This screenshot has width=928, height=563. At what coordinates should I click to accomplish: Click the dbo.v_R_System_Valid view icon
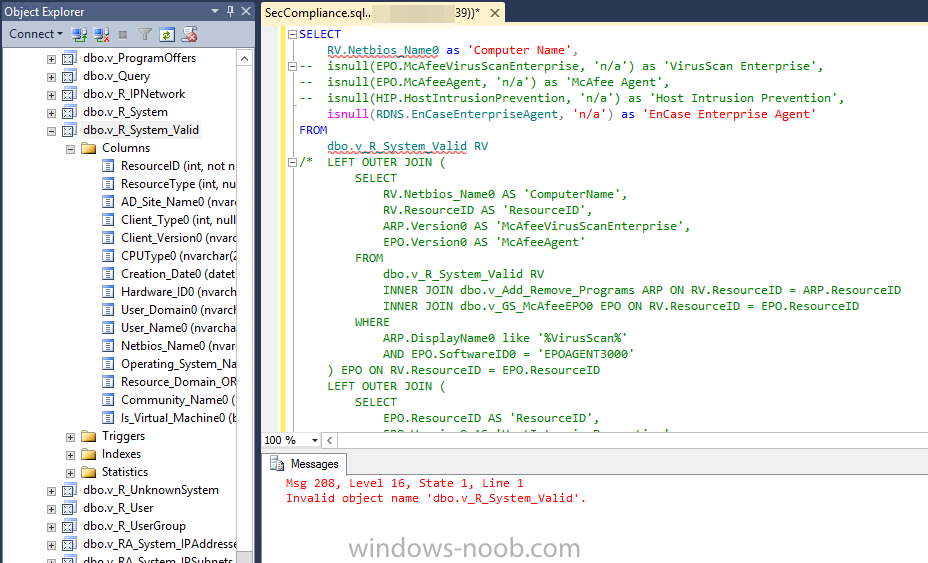click(69, 130)
